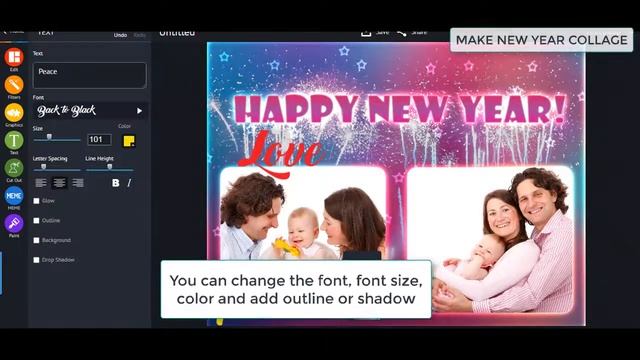Align text right
Screen dimensions: 640x360
[x=78, y=183]
